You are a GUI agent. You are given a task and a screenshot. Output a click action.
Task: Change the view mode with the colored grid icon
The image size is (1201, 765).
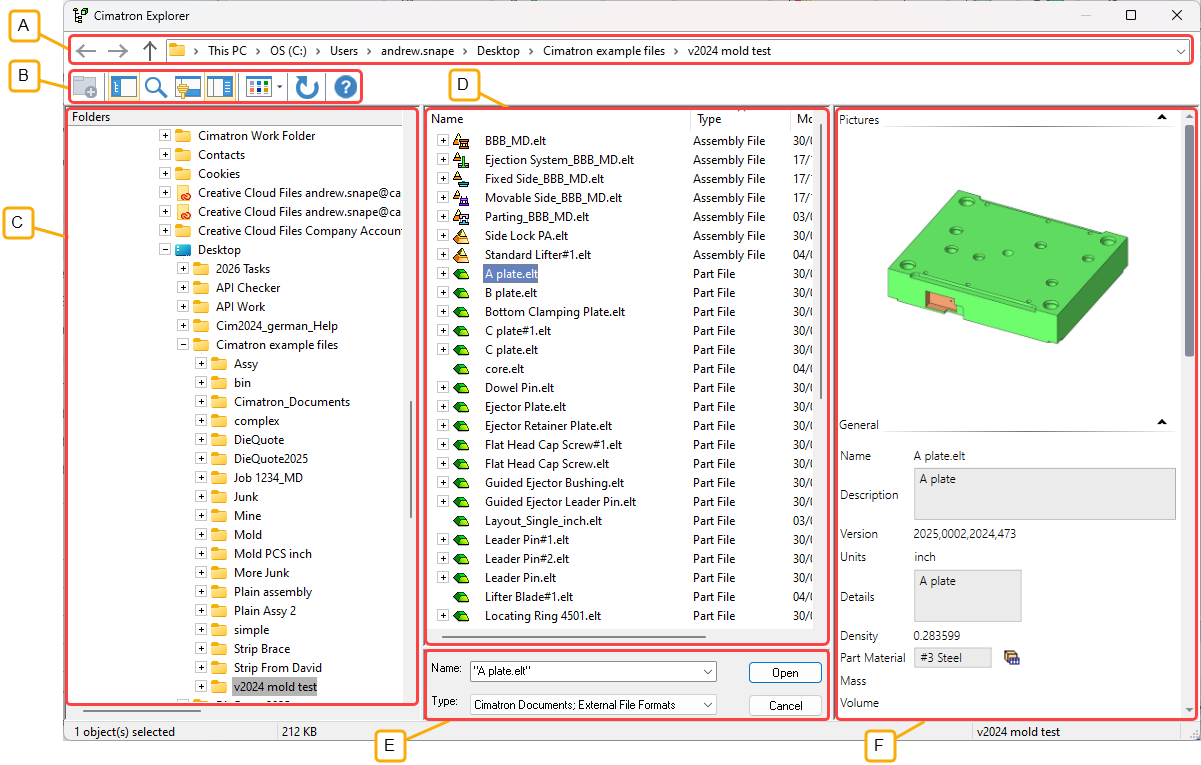coord(258,87)
